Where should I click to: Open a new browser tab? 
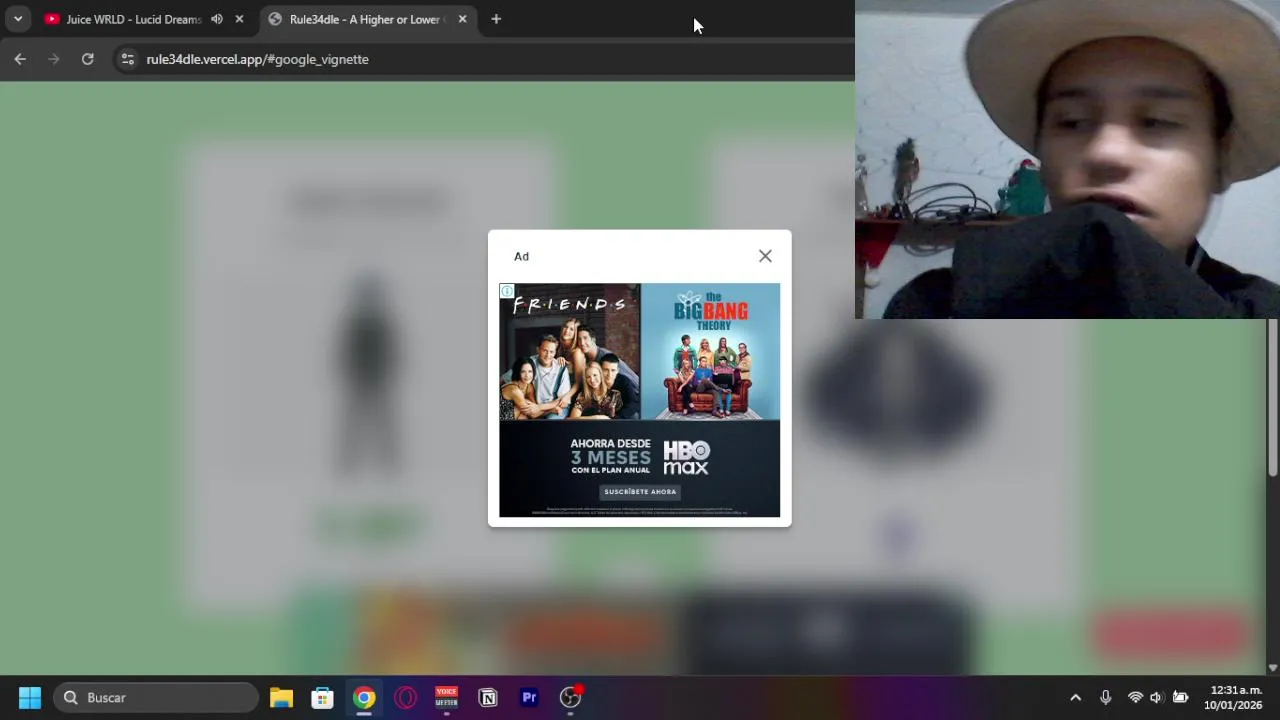point(496,19)
